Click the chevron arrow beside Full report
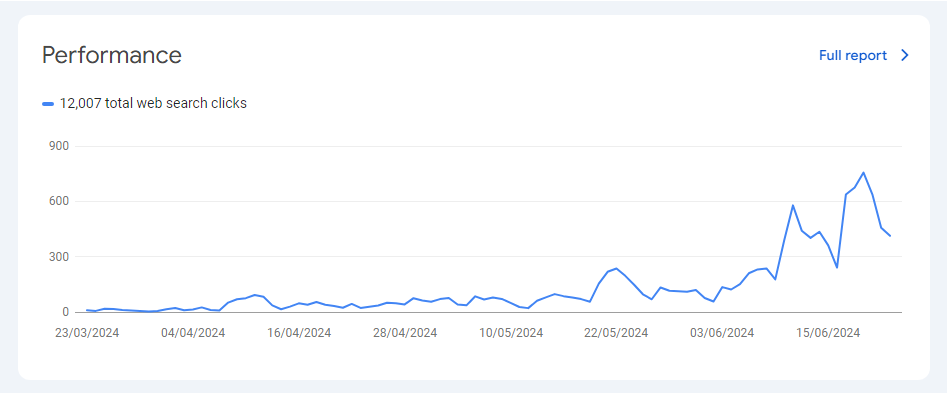This screenshot has height=394, width=947. click(x=904, y=56)
